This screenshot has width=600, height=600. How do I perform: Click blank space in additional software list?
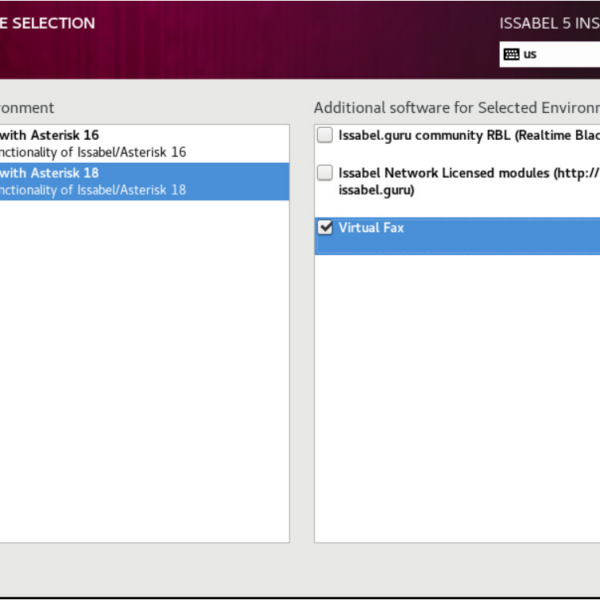click(455, 400)
